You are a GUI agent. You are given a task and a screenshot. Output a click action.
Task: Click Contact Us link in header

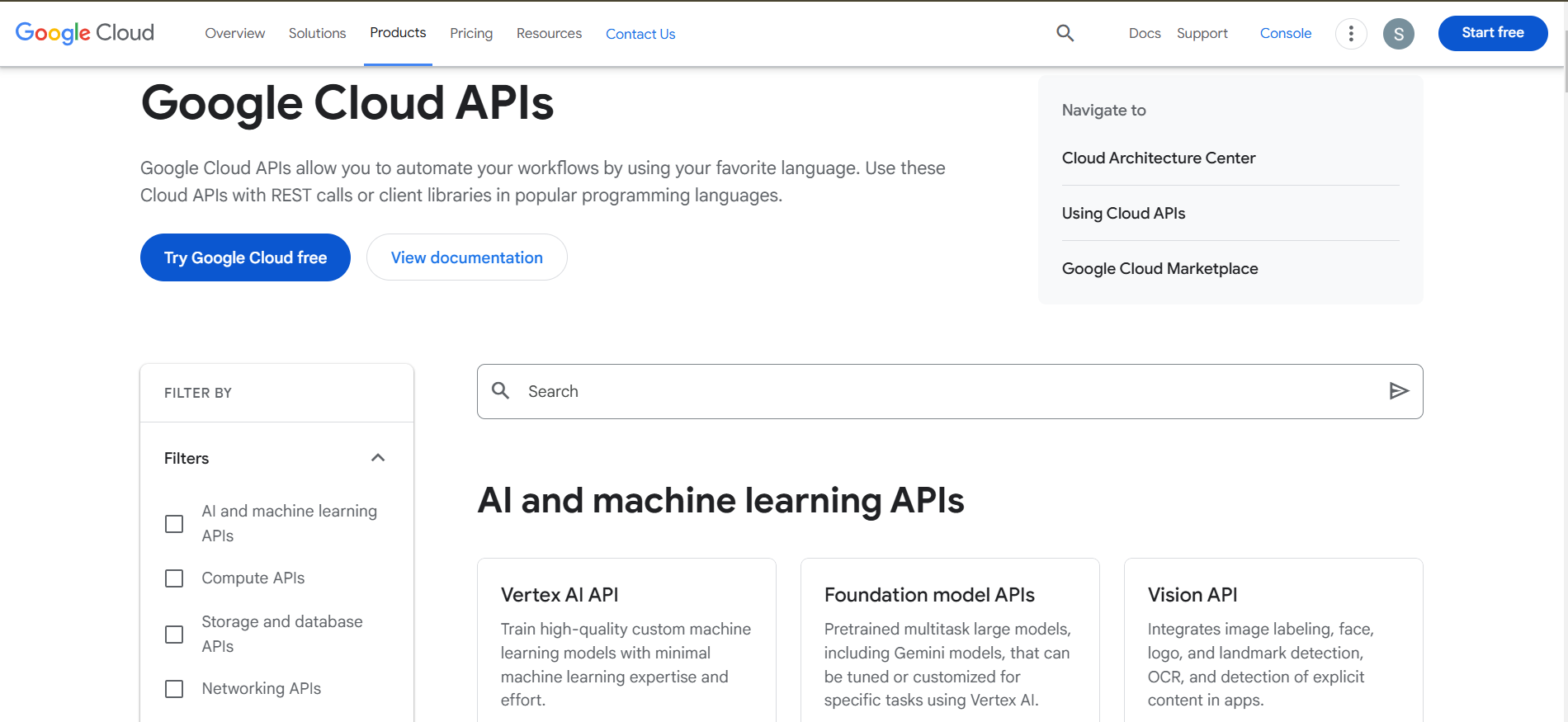[x=640, y=34]
